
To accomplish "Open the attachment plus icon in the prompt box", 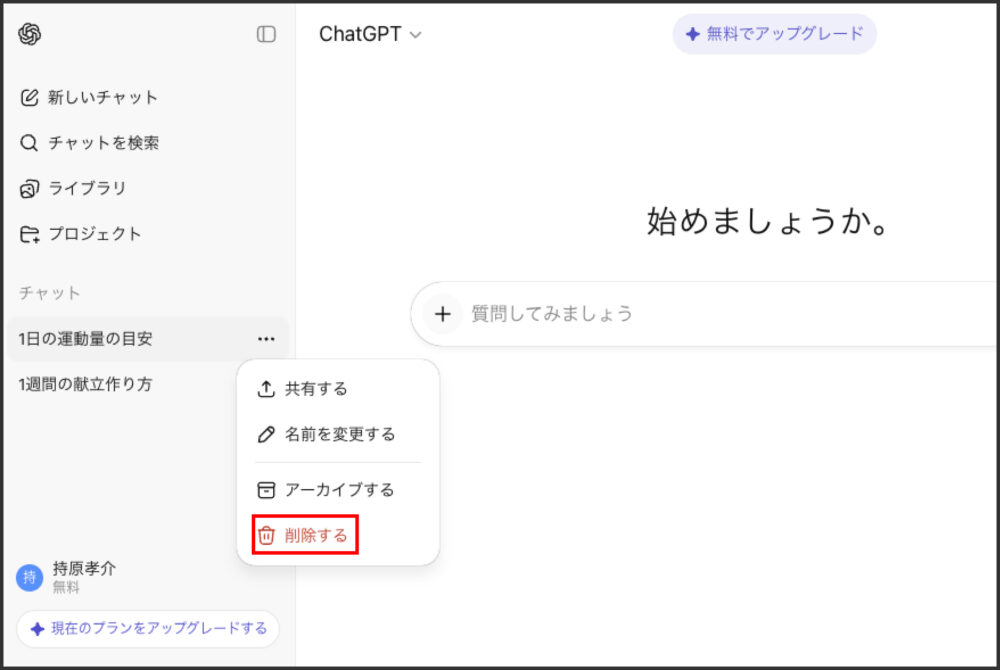I will coord(442,314).
